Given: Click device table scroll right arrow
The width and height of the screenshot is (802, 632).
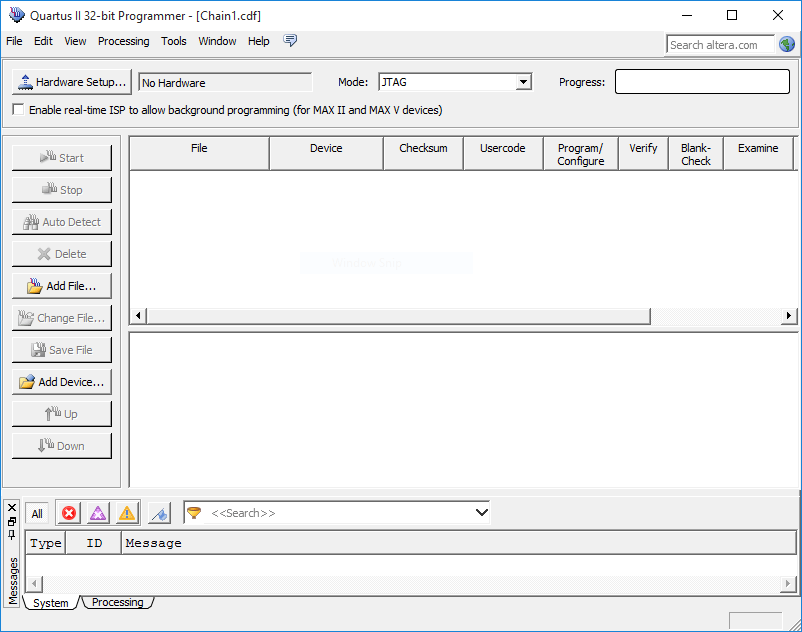Looking at the screenshot, I should click(789, 316).
